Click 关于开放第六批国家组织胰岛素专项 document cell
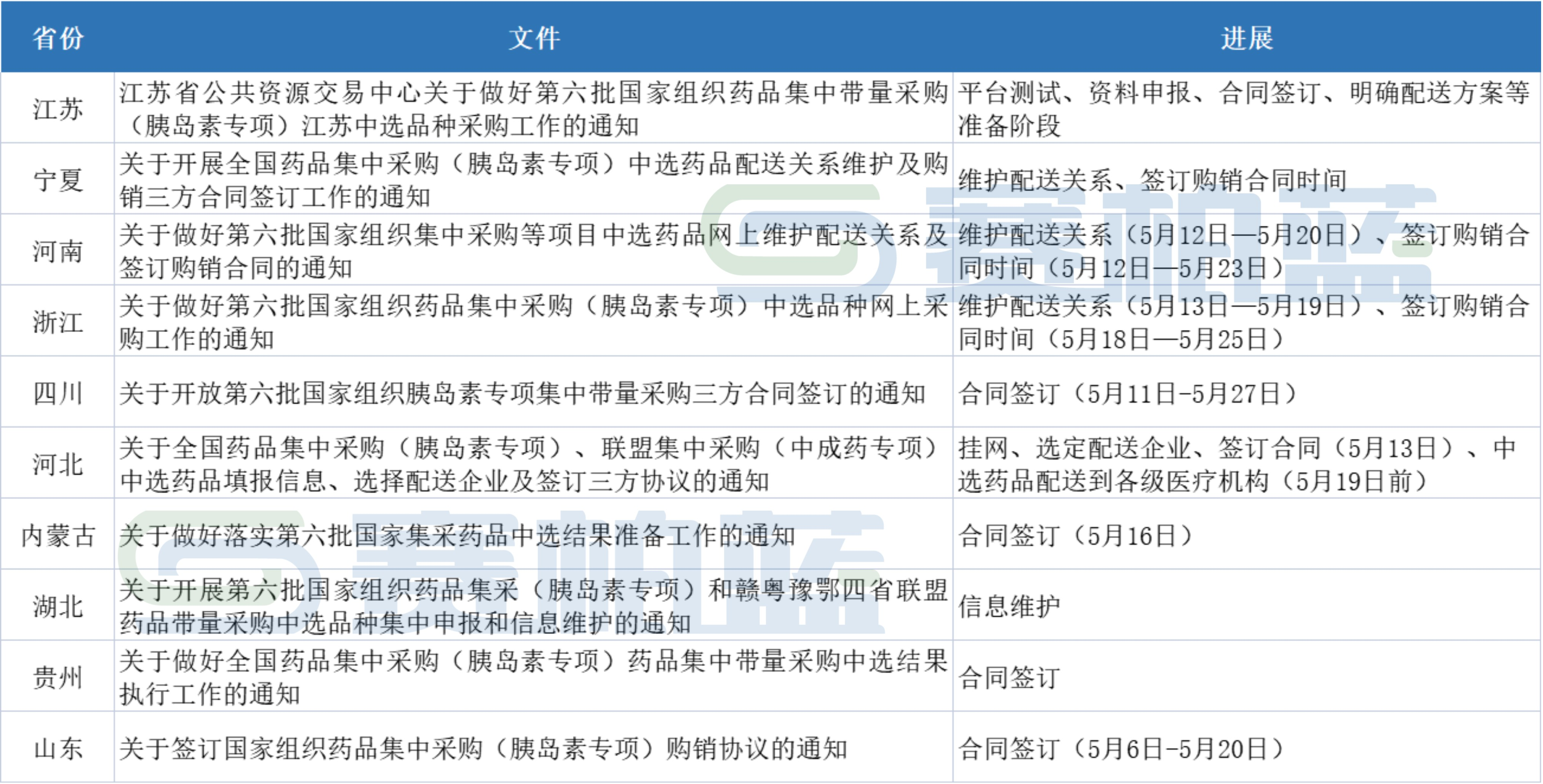Viewport: 1543px width, 784px height. click(534, 392)
